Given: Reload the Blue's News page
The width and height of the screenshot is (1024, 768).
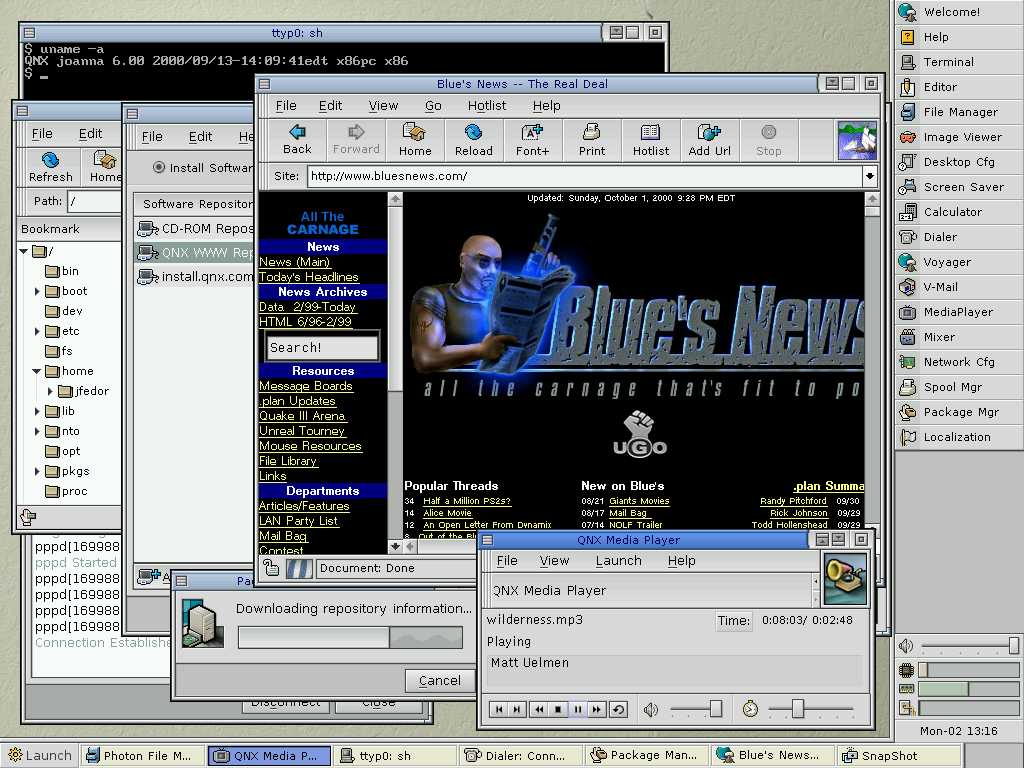Looking at the screenshot, I should pyautogui.click(x=473, y=140).
